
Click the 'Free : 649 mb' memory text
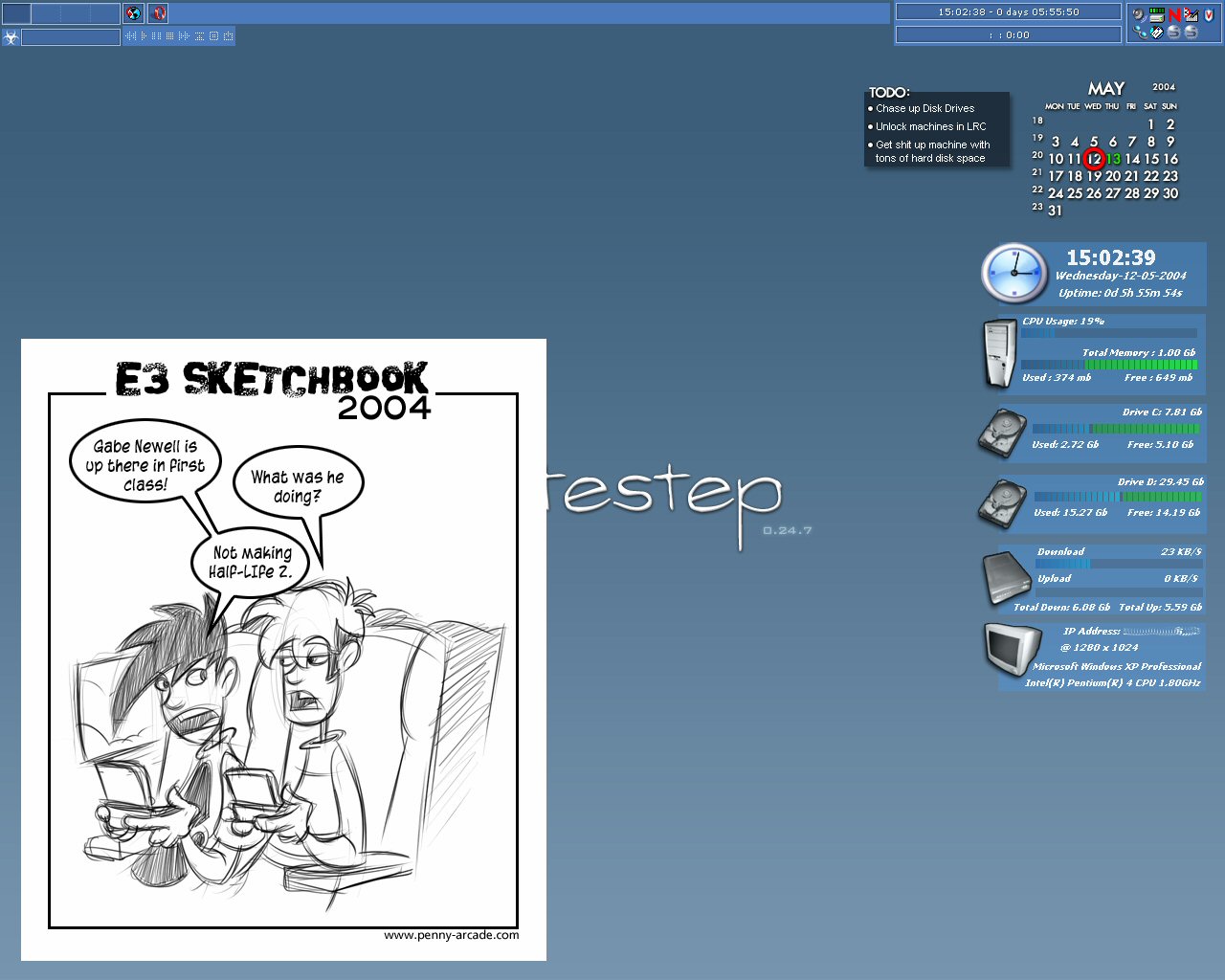click(x=1159, y=377)
